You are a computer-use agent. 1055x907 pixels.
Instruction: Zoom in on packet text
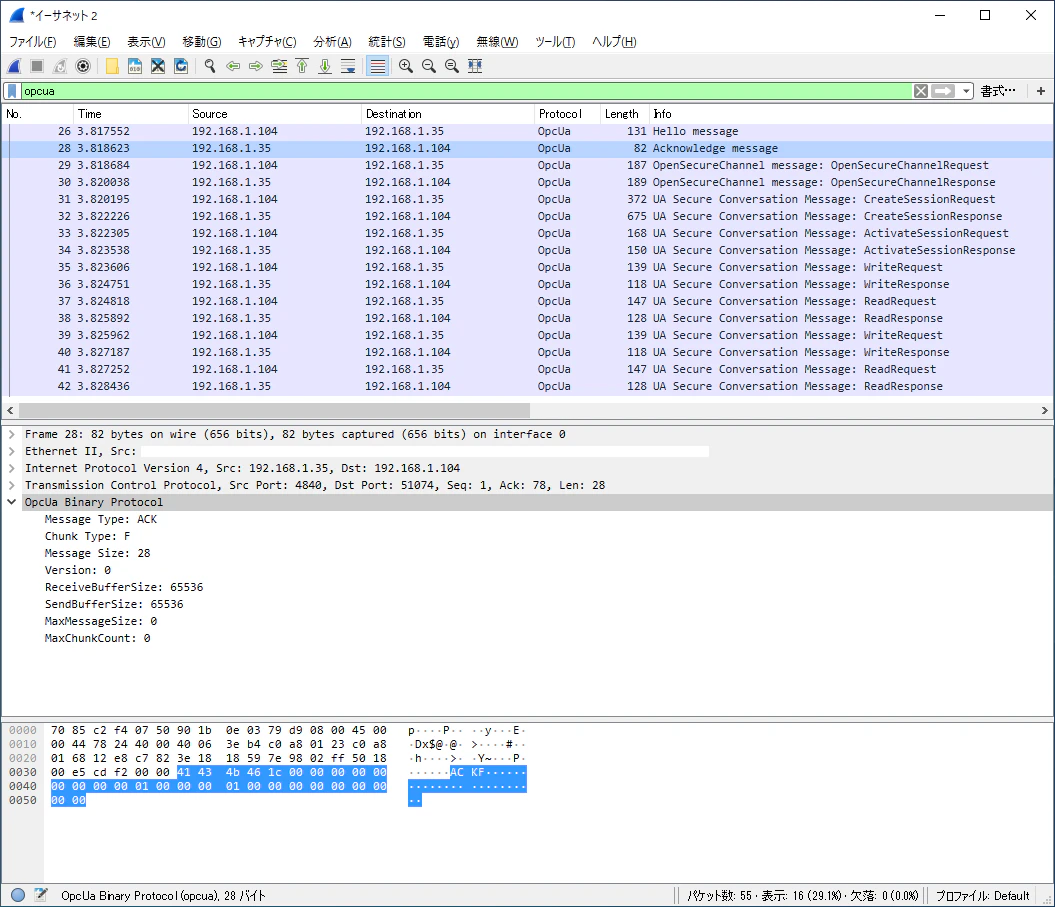(406, 66)
